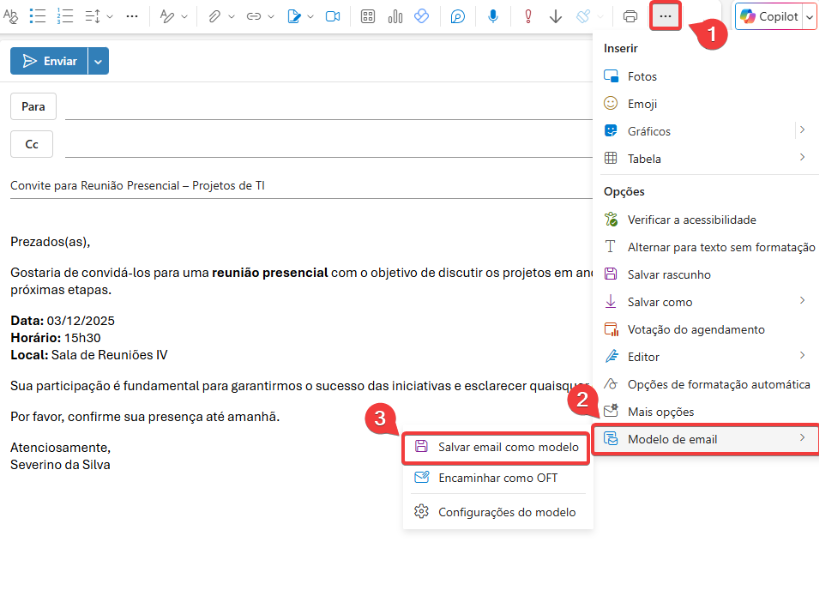Click the bar chart poll icon
Screen dimensions: 819x615
(394, 16)
